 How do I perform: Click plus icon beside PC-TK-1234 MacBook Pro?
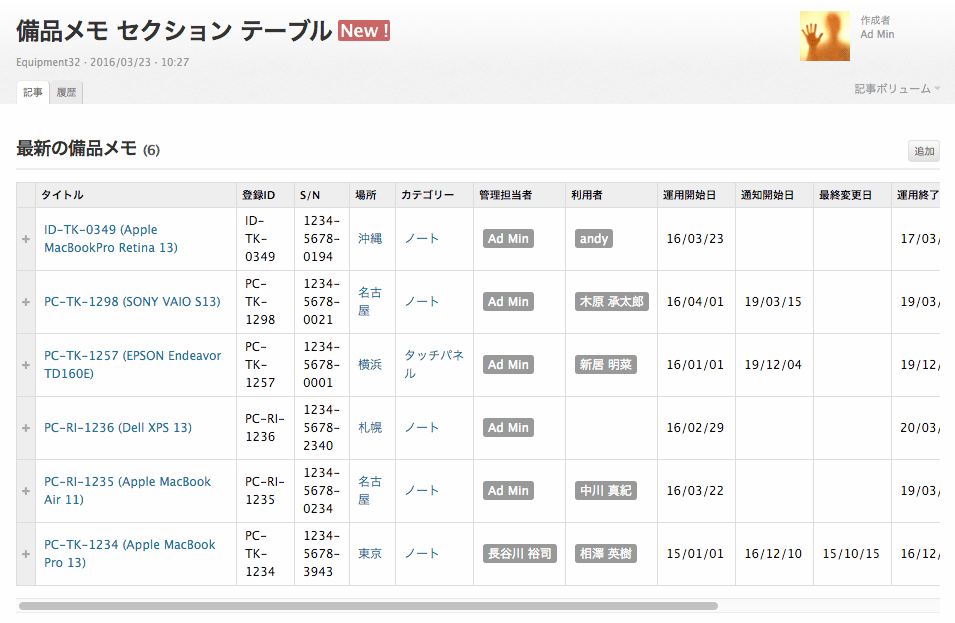[26, 554]
